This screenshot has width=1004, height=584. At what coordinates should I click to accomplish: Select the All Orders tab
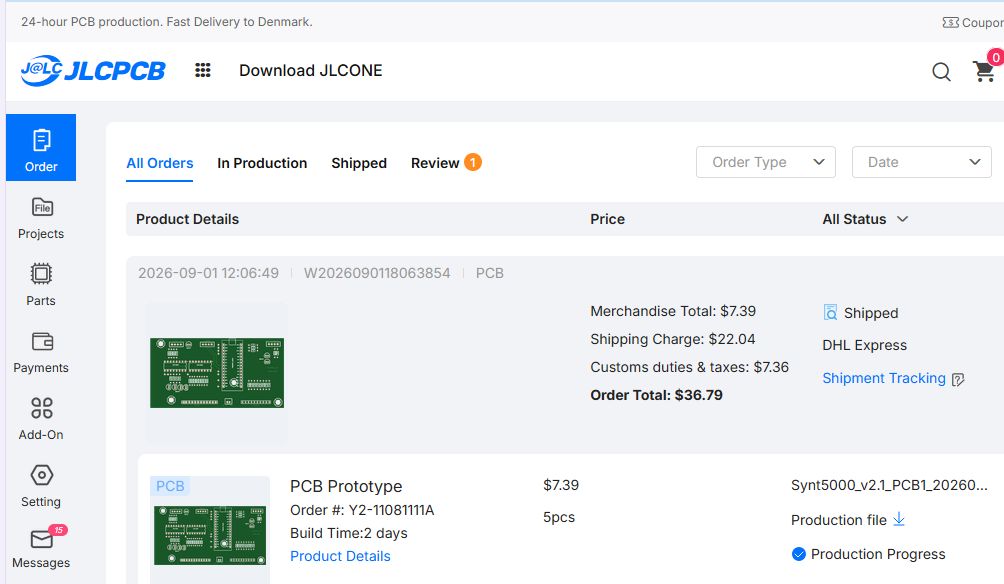[x=159, y=163]
